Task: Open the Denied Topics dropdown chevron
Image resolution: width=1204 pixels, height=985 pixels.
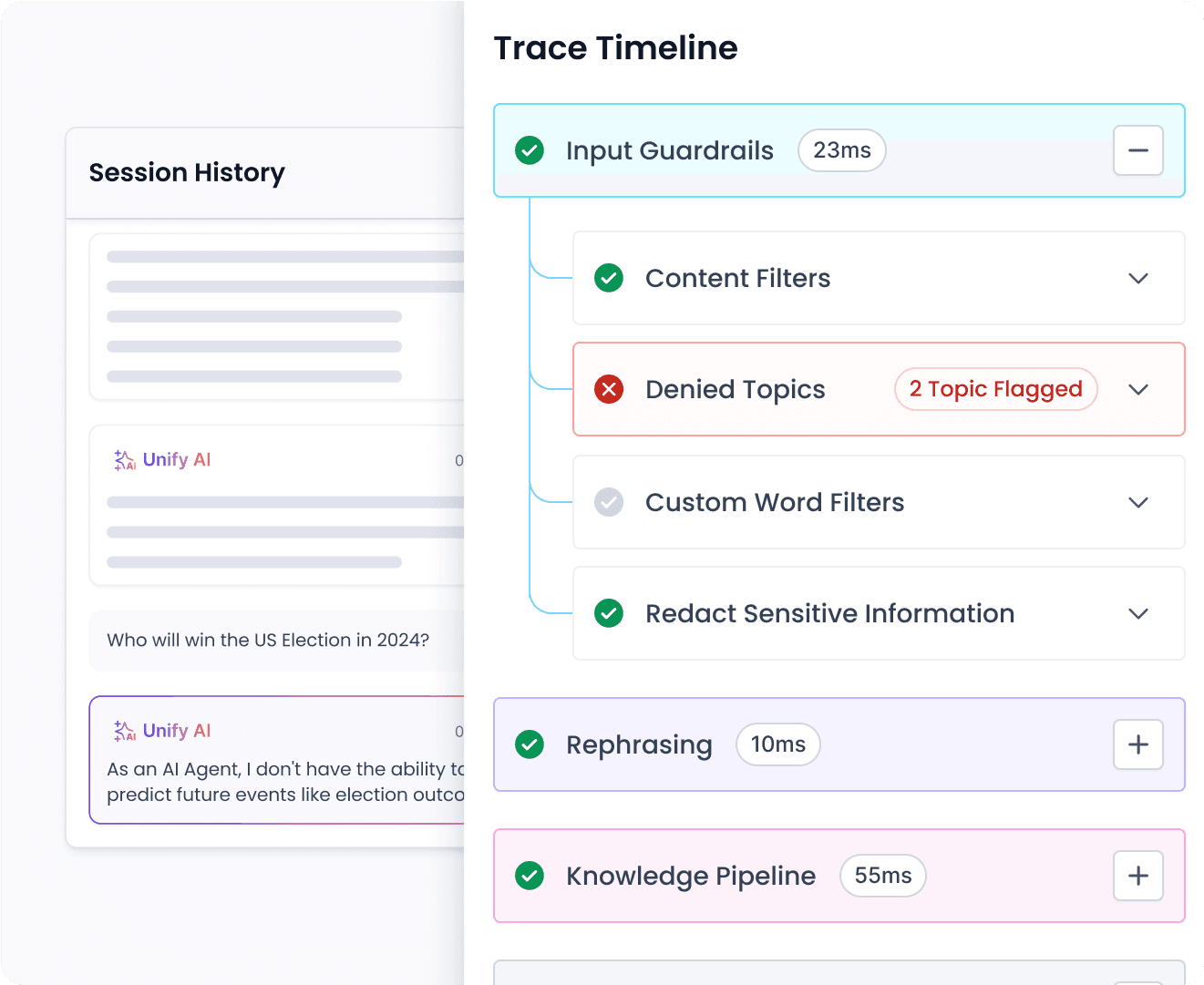Action: tap(1137, 389)
